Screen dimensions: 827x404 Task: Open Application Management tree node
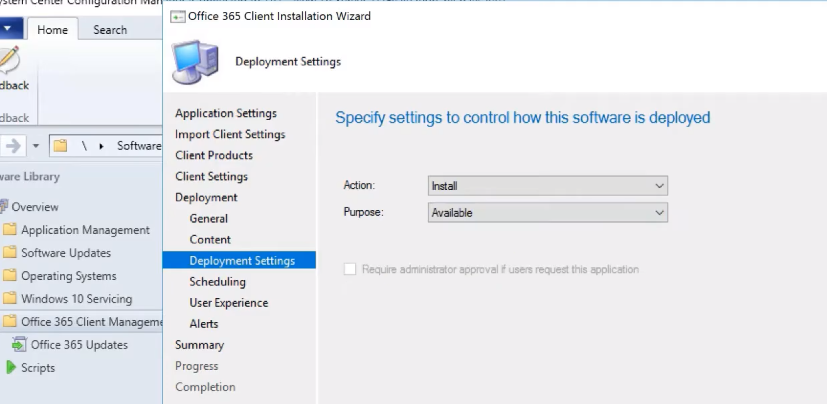[85, 230]
